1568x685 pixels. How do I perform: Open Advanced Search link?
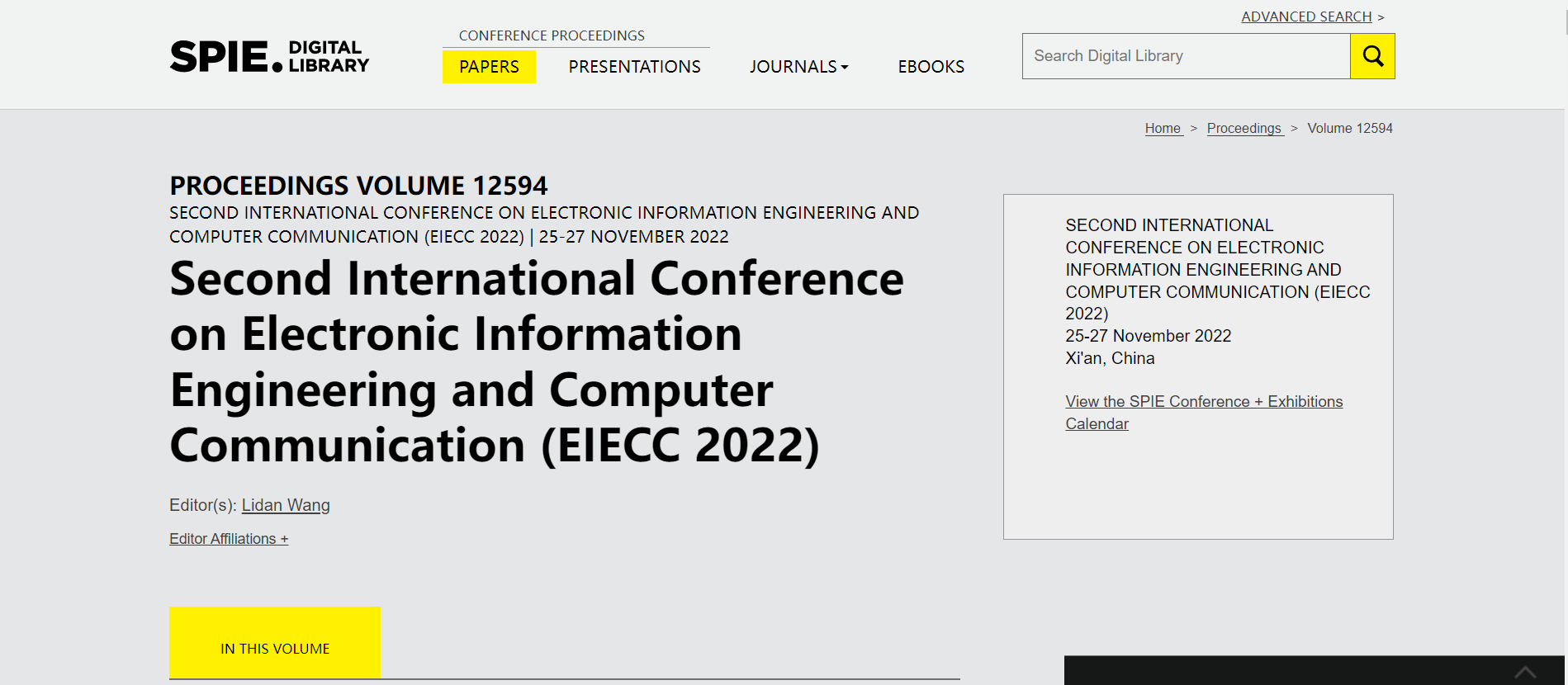pos(1306,17)
